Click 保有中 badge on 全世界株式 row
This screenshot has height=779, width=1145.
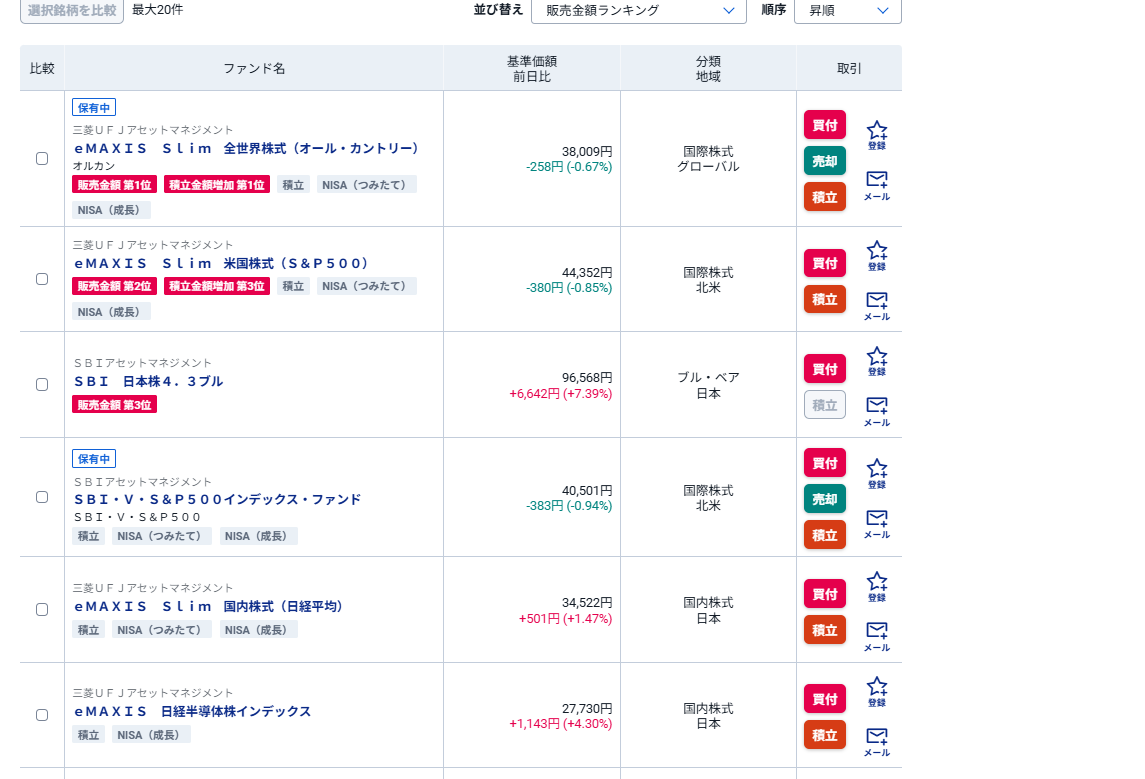point(93,107)
